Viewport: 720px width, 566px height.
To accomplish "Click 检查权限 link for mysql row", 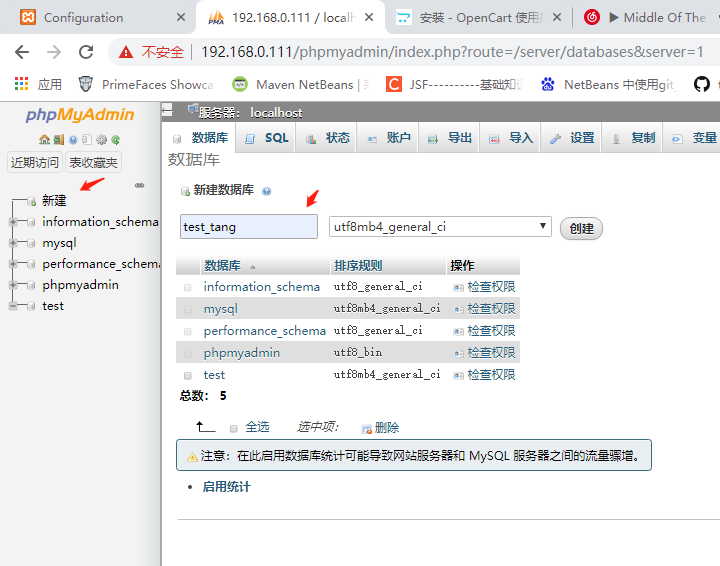I will click(x=491, y=309).
